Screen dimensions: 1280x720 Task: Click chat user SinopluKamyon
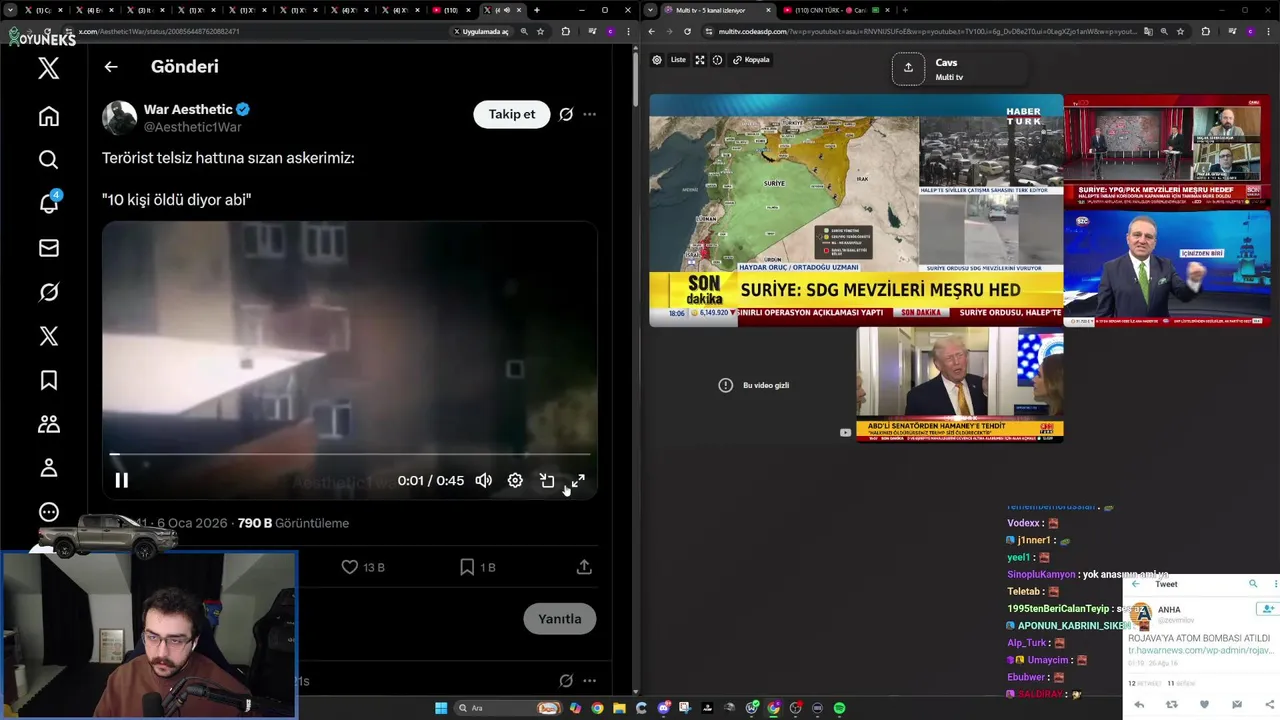tap(1041, 575)
